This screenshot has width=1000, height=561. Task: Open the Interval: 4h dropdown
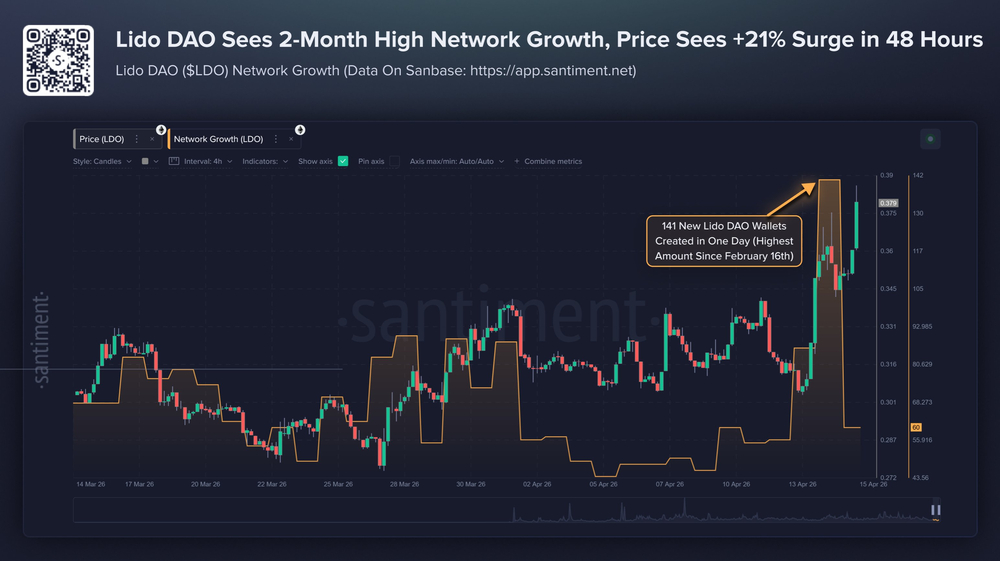click(208, 161)
